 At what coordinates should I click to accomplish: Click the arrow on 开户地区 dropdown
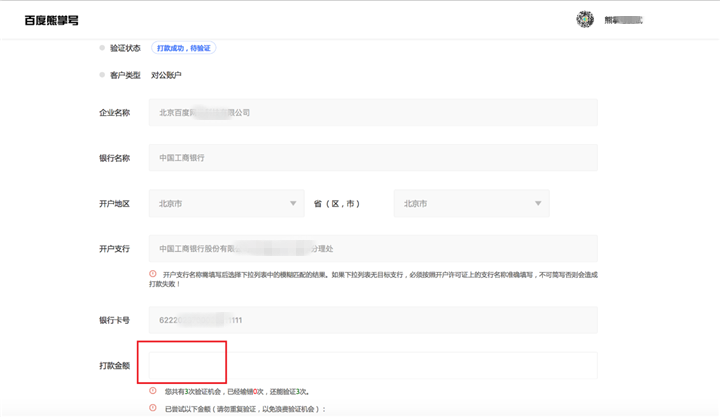[293, 203]
